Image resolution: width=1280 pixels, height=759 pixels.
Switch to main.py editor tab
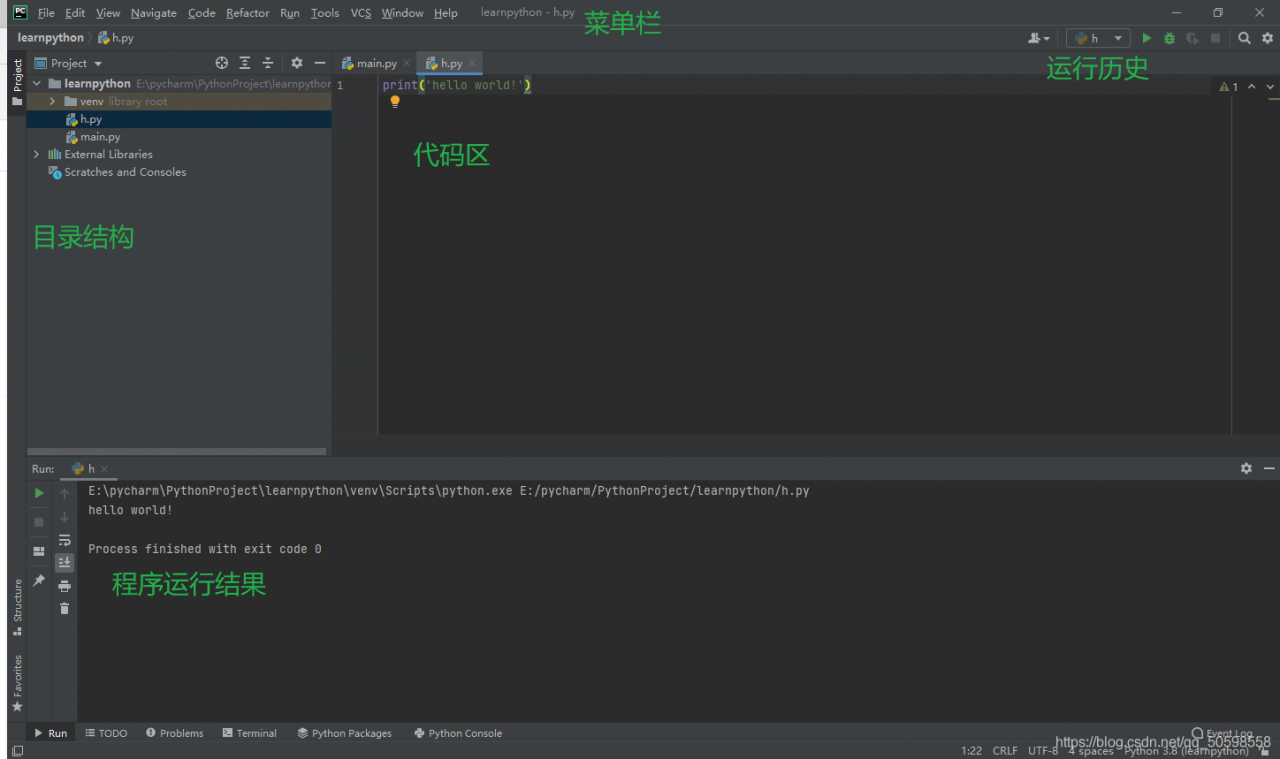tap(377, 63)
